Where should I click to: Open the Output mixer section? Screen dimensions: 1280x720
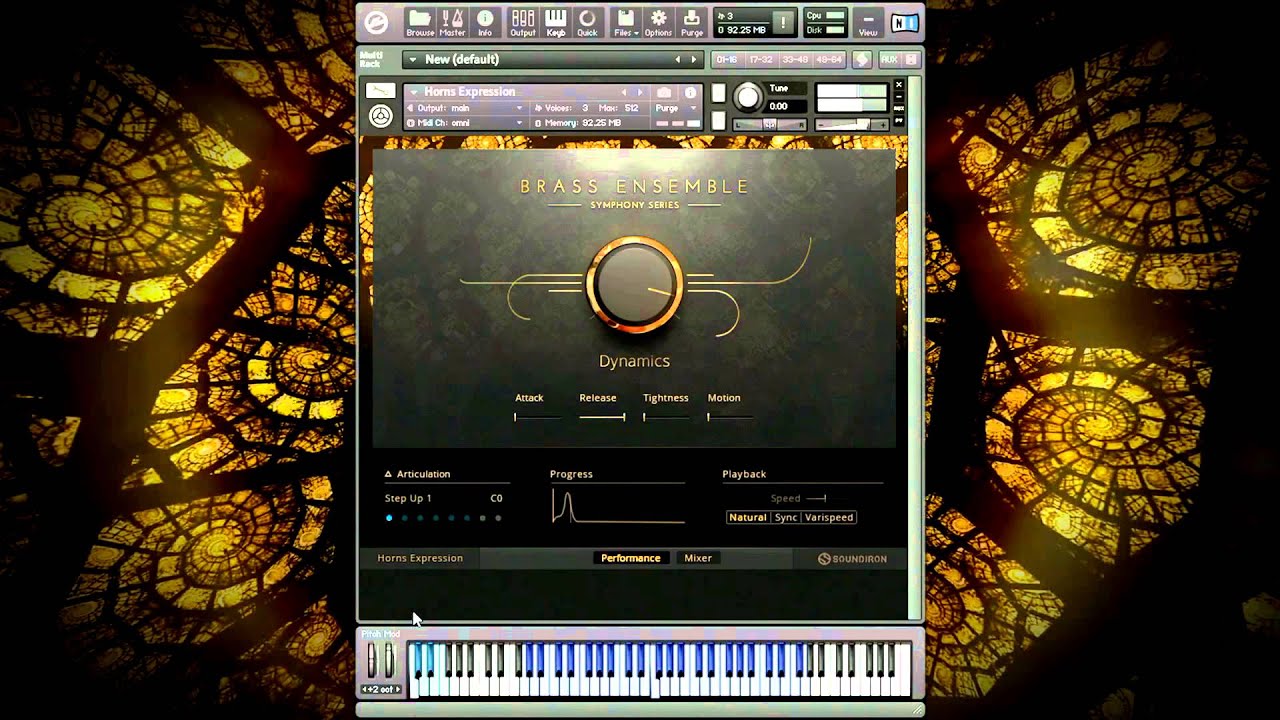[523, 22]
